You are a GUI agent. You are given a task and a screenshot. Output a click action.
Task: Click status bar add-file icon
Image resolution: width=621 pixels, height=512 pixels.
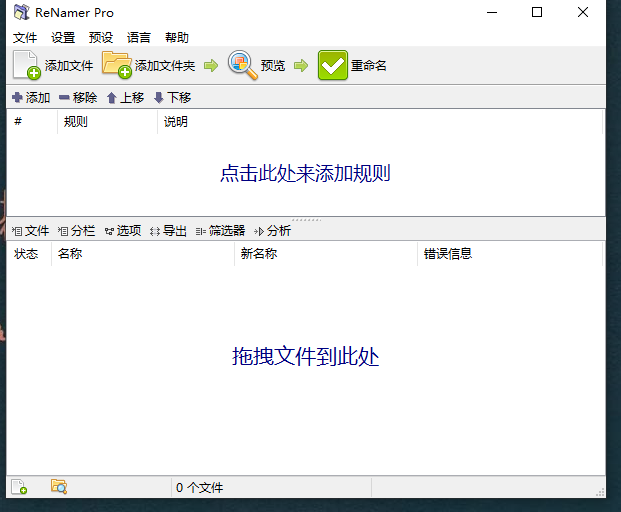[x=19, y=487]
